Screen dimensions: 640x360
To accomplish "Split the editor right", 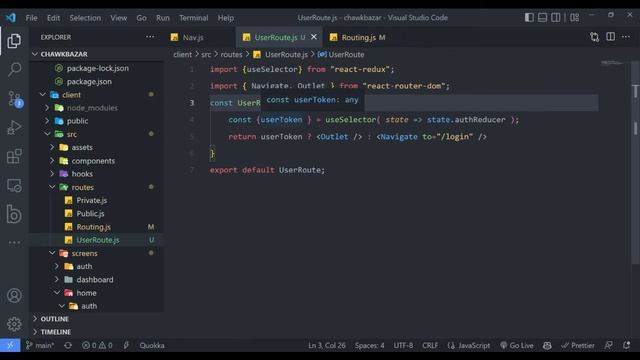I will [x=610, y=37].
